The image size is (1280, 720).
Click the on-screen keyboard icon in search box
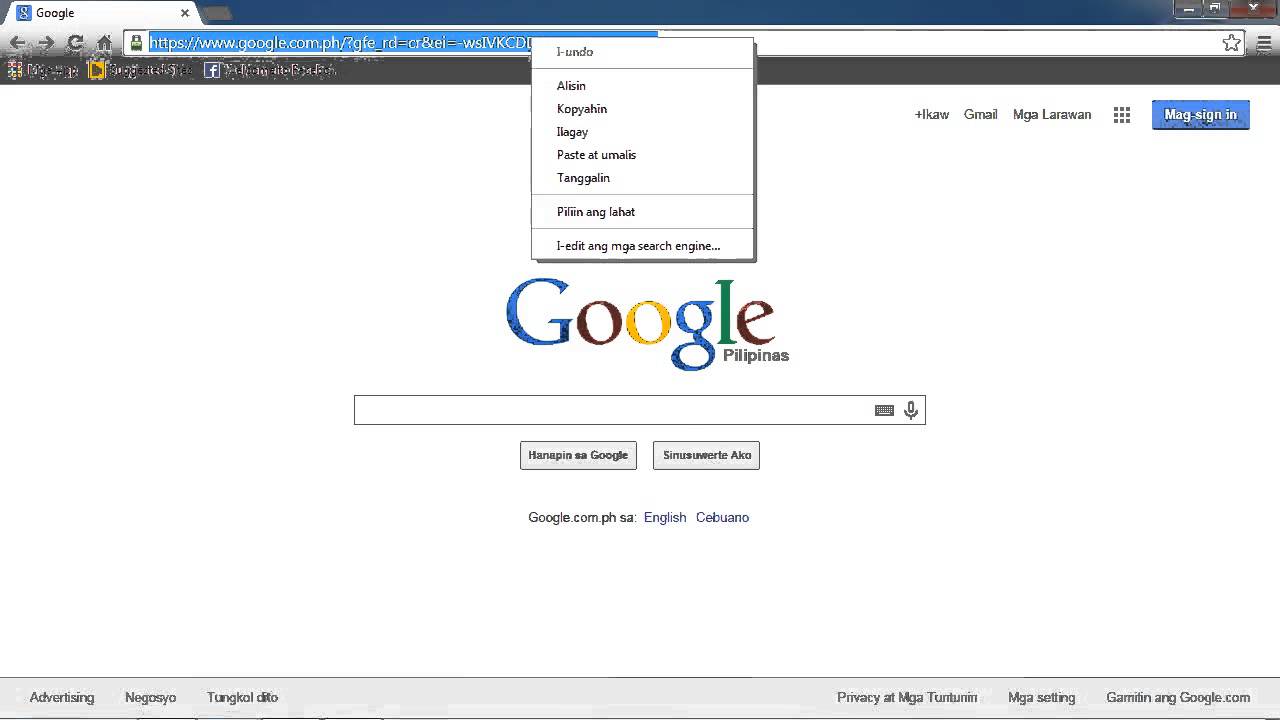pyautogui.click(x=884, y=410)
